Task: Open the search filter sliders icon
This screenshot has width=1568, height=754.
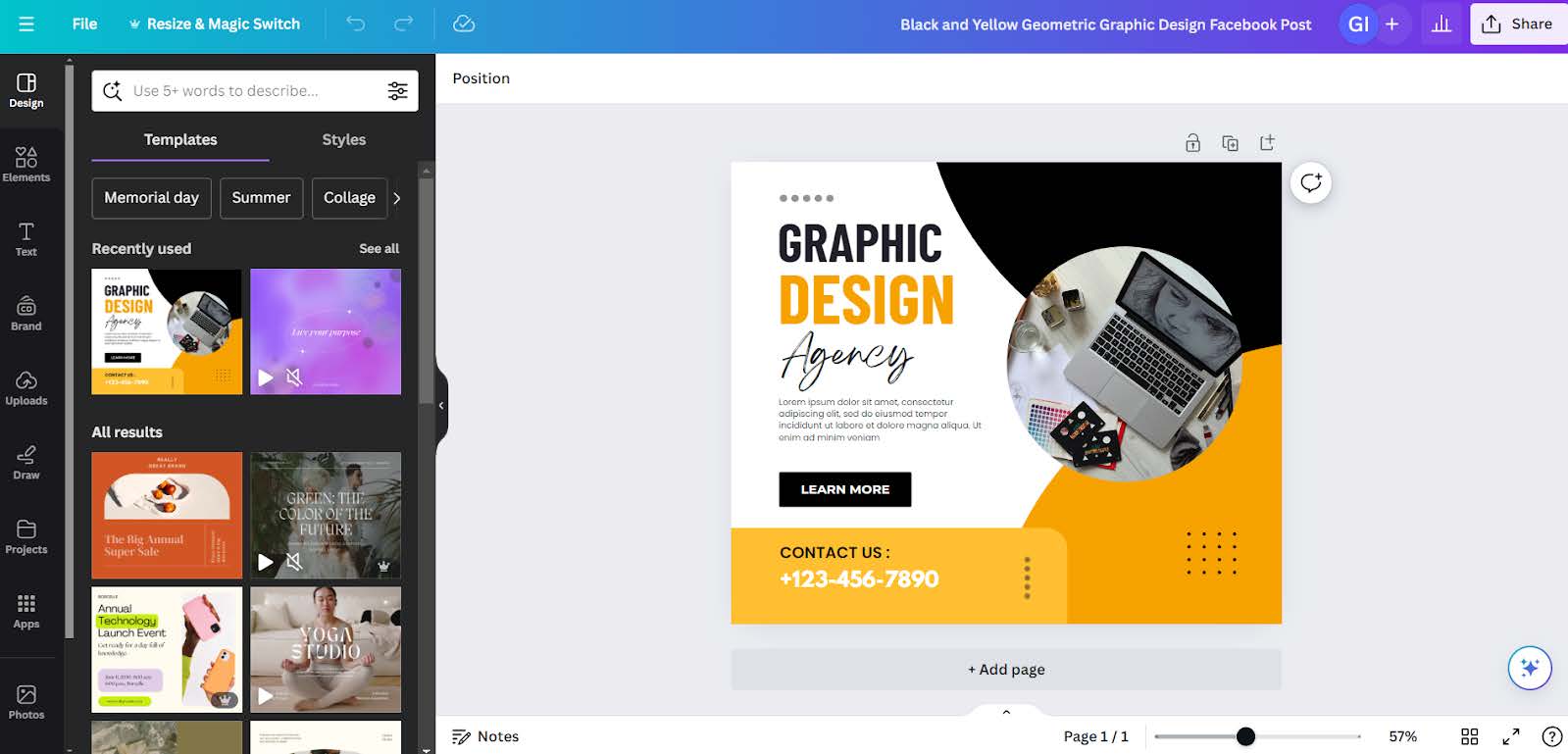Action: click(397, 91)
